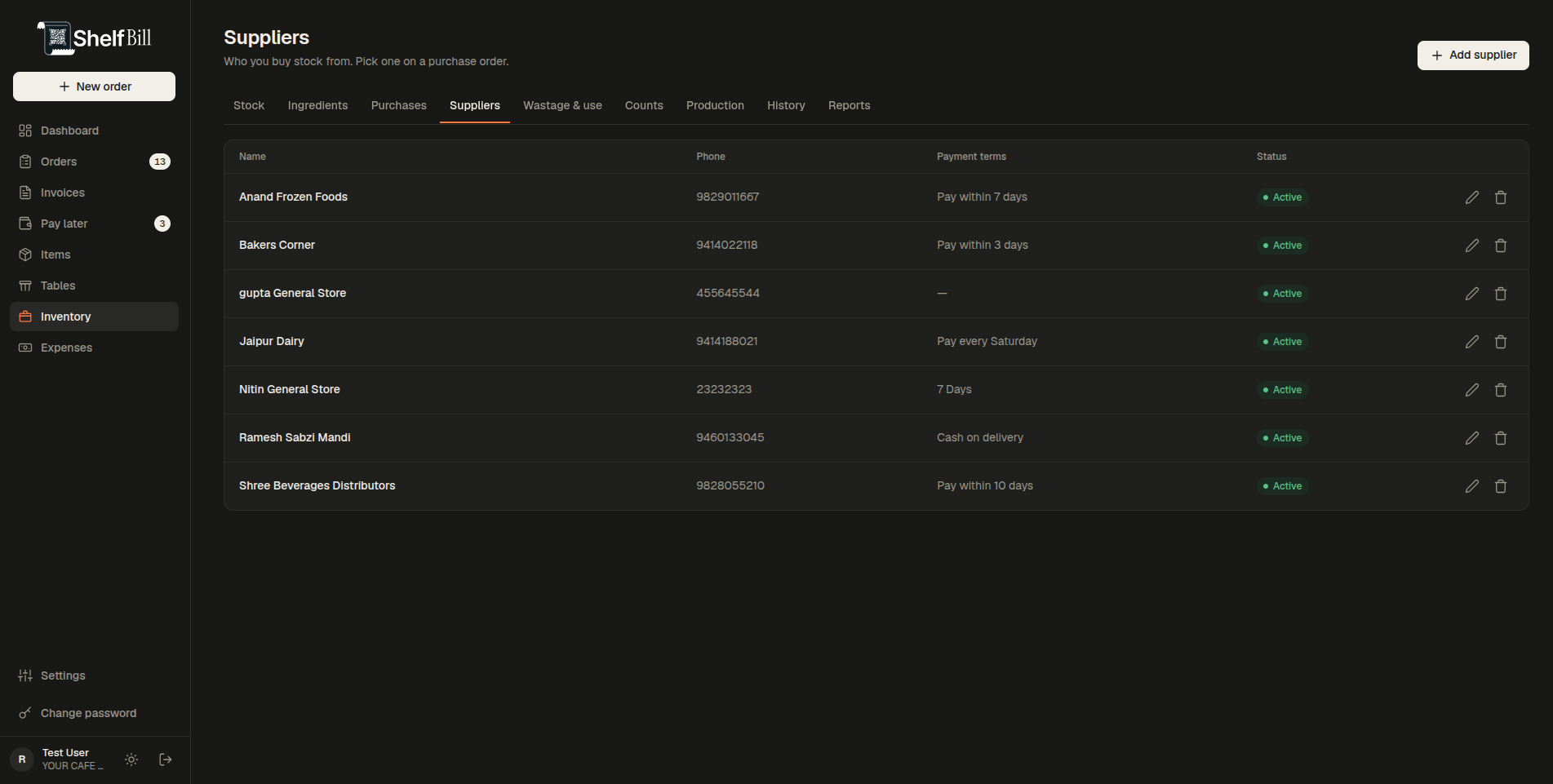Viewport: 1553px width, 784px height.
Task: Click supplier name Ramesh Sabzi Mandi
Action: tap(295, 437)
